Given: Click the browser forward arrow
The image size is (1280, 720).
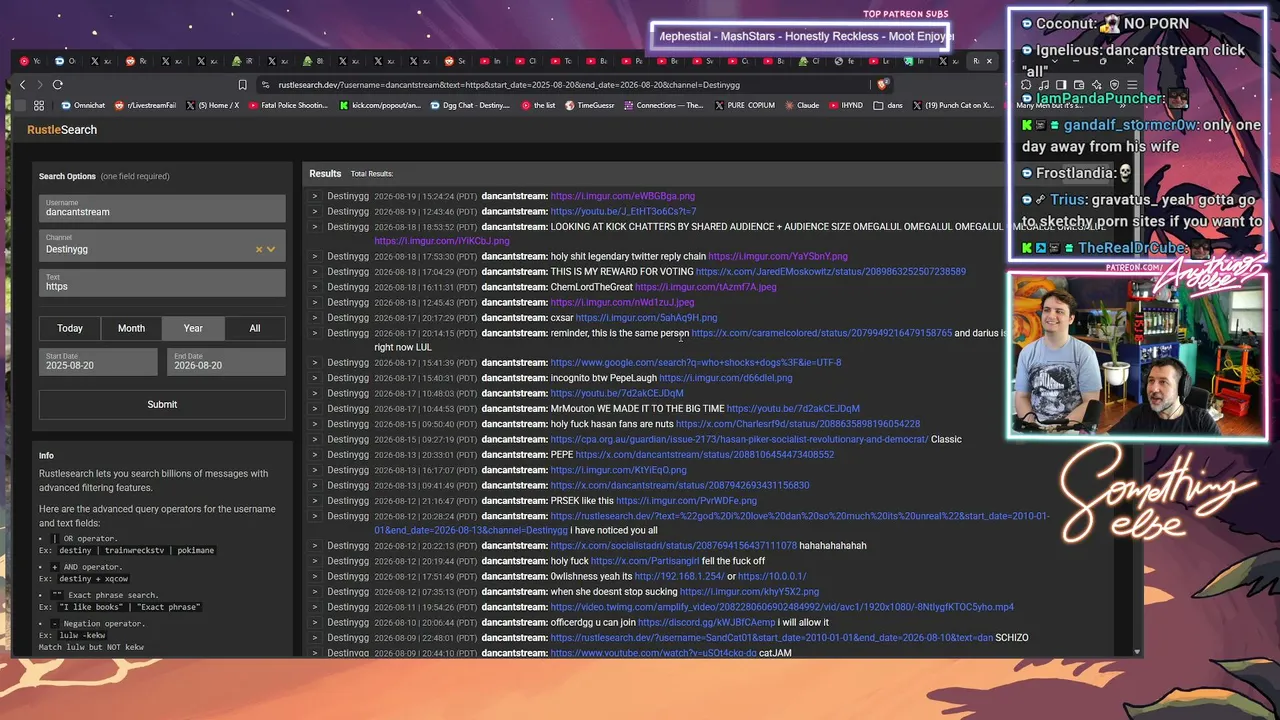Looking at the screenshot, I should point(39,85).
